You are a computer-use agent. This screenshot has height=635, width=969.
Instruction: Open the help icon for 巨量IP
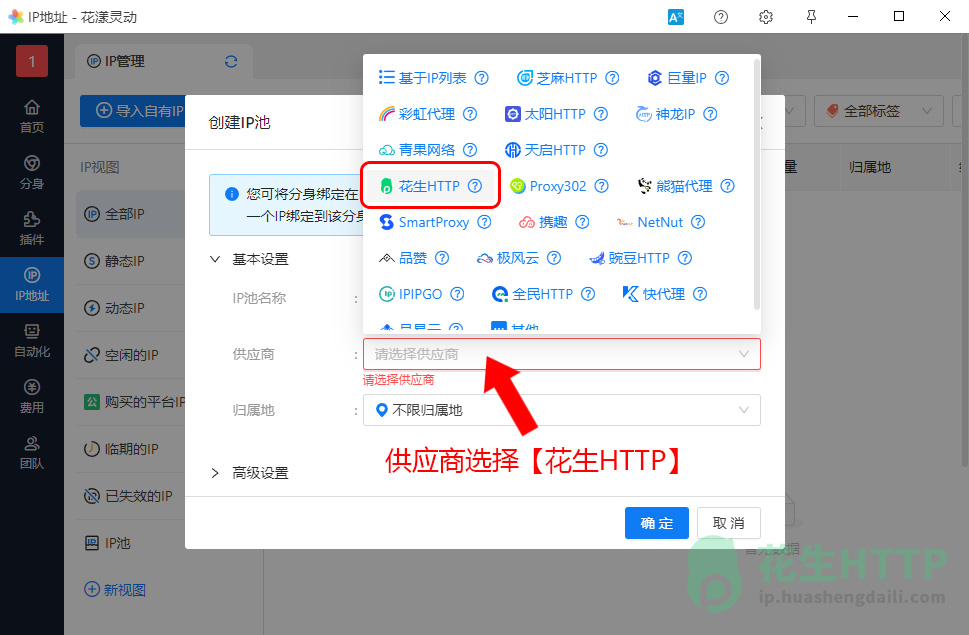[722, 78]
